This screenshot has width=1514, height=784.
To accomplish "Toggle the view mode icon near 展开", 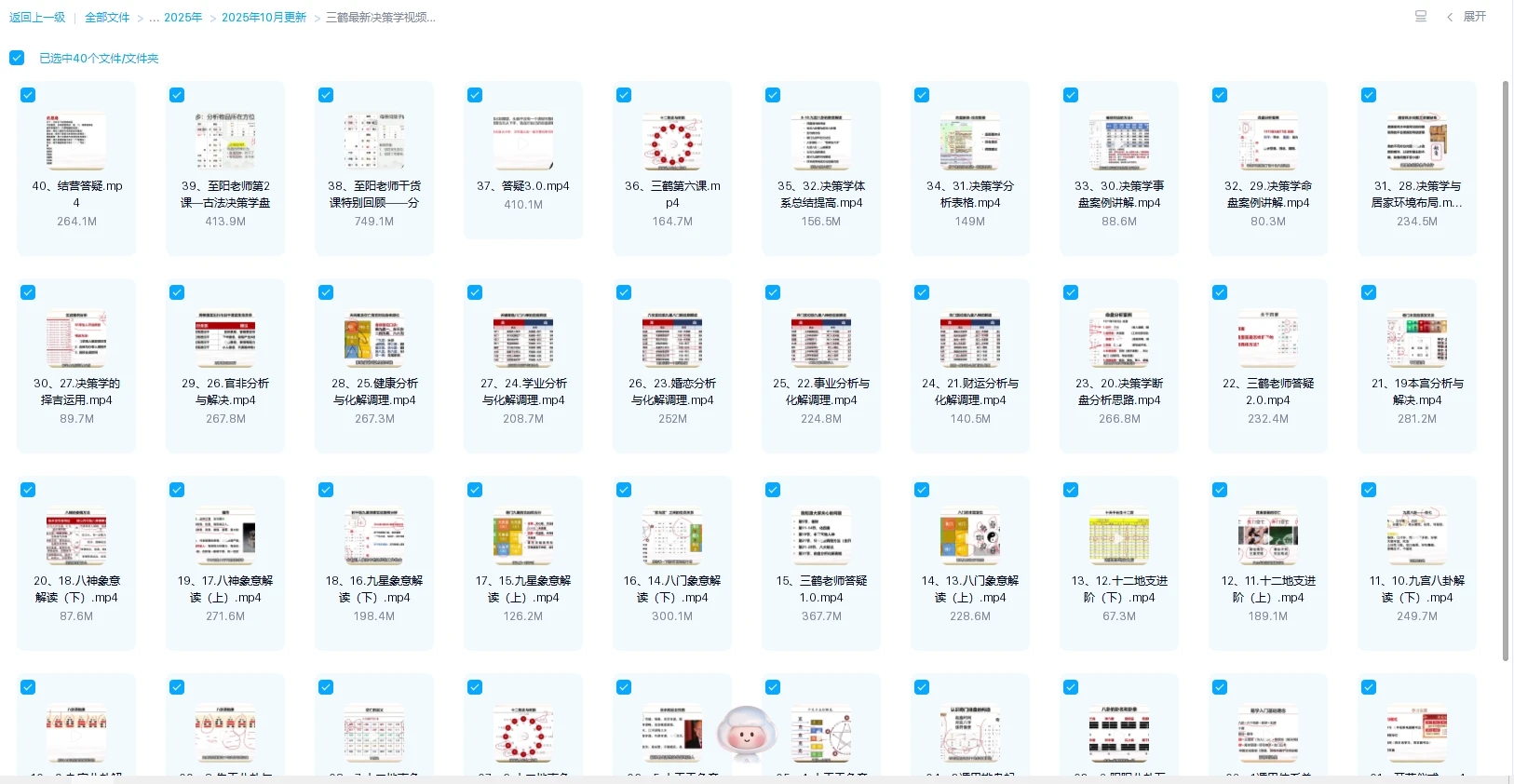I will click(1421, 17).
